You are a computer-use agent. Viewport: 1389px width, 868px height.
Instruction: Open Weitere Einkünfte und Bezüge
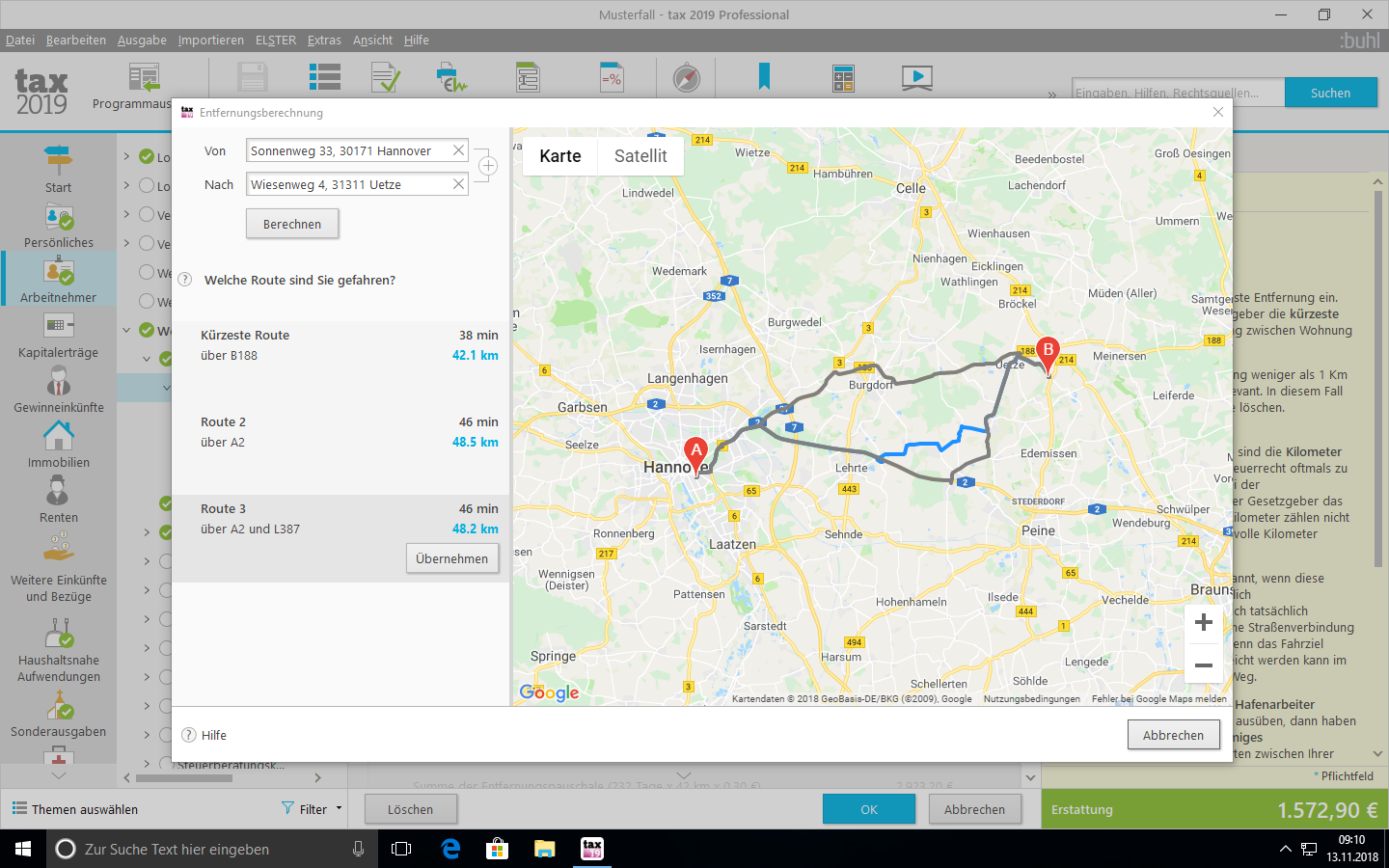coord(58,567)
